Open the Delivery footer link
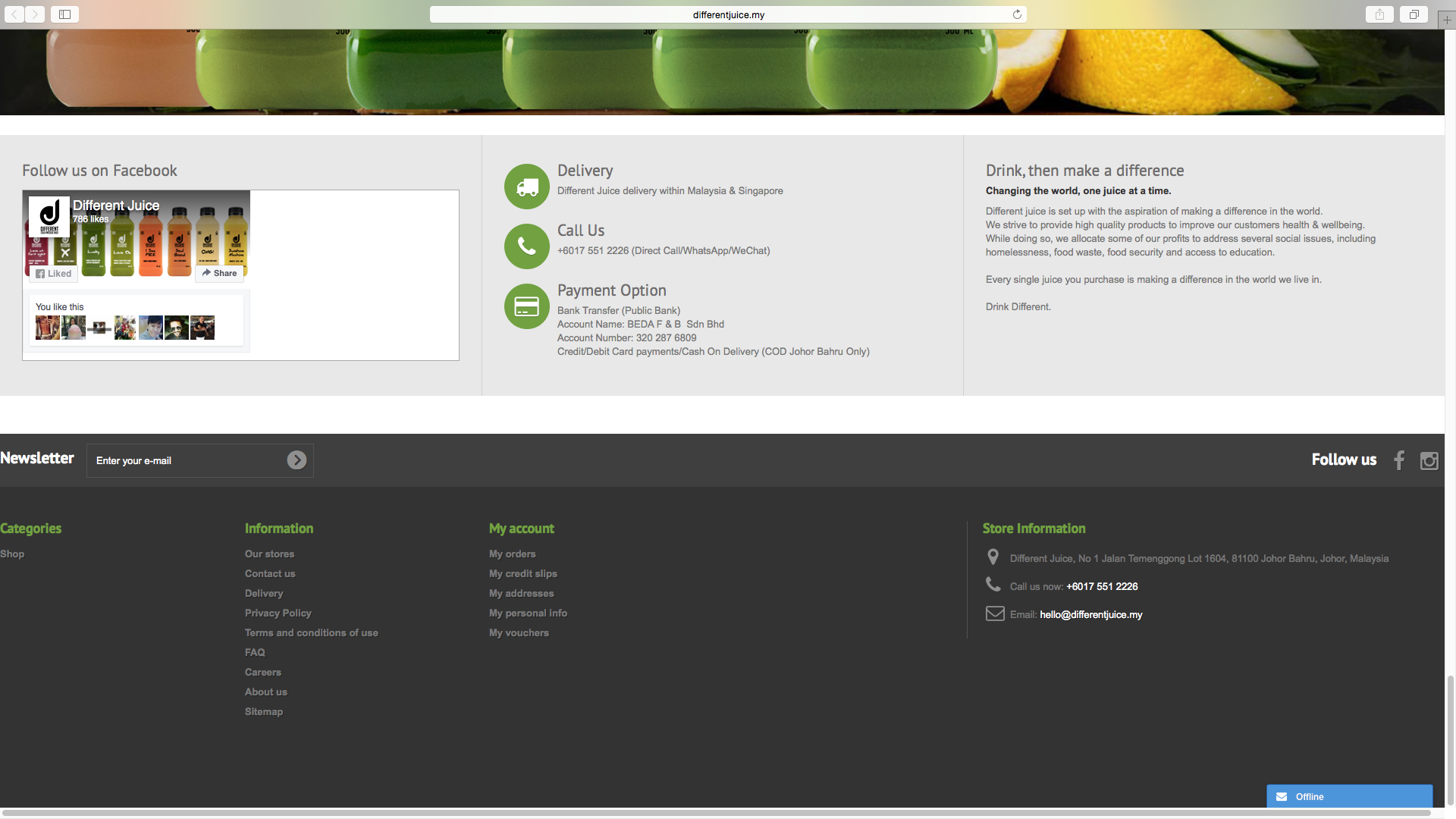1456x819 pixels. coord(264,593)
